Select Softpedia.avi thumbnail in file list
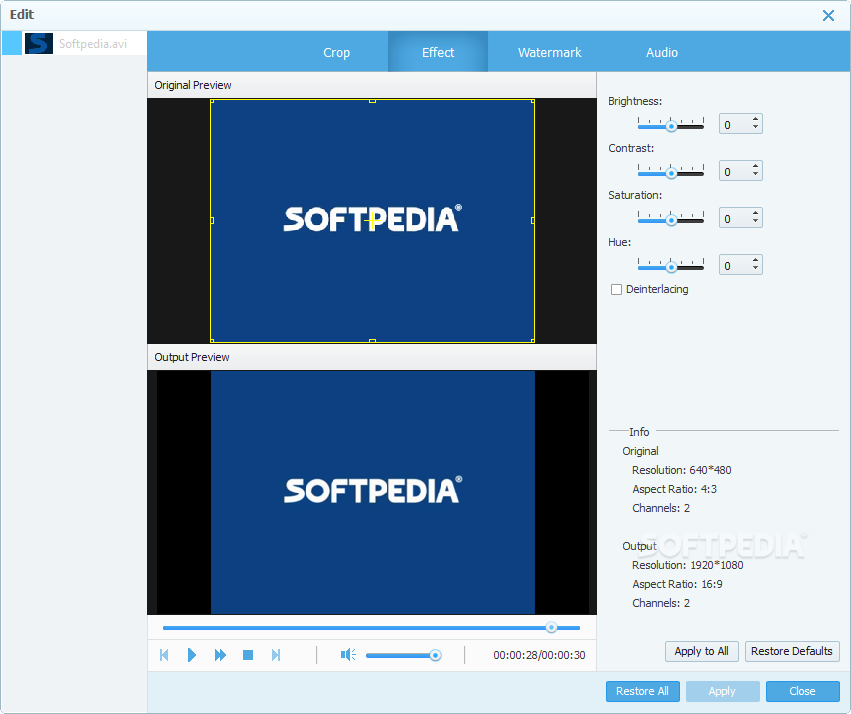 [x=39, y=43]
